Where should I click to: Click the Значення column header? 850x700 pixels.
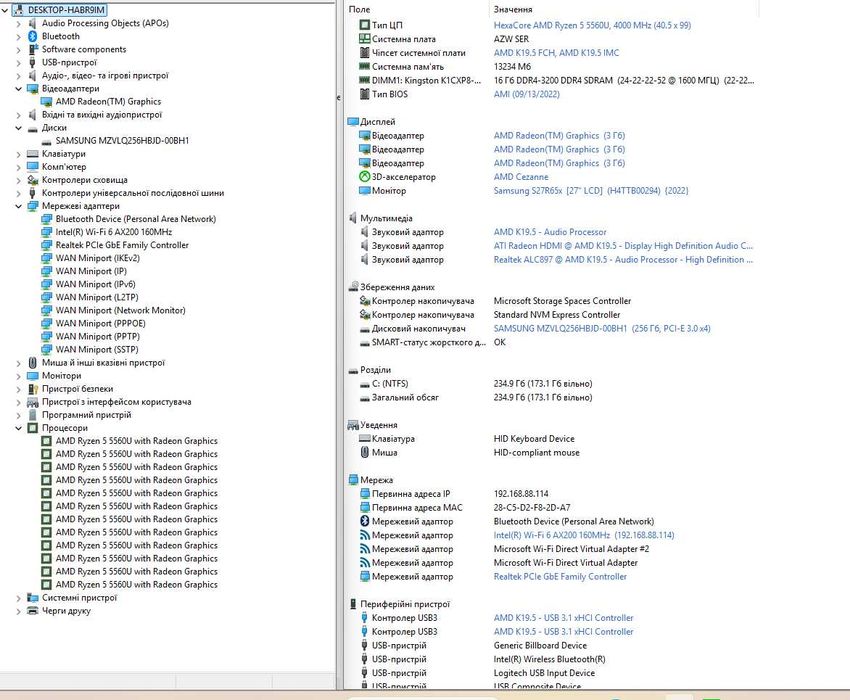(x=513, y=9)
